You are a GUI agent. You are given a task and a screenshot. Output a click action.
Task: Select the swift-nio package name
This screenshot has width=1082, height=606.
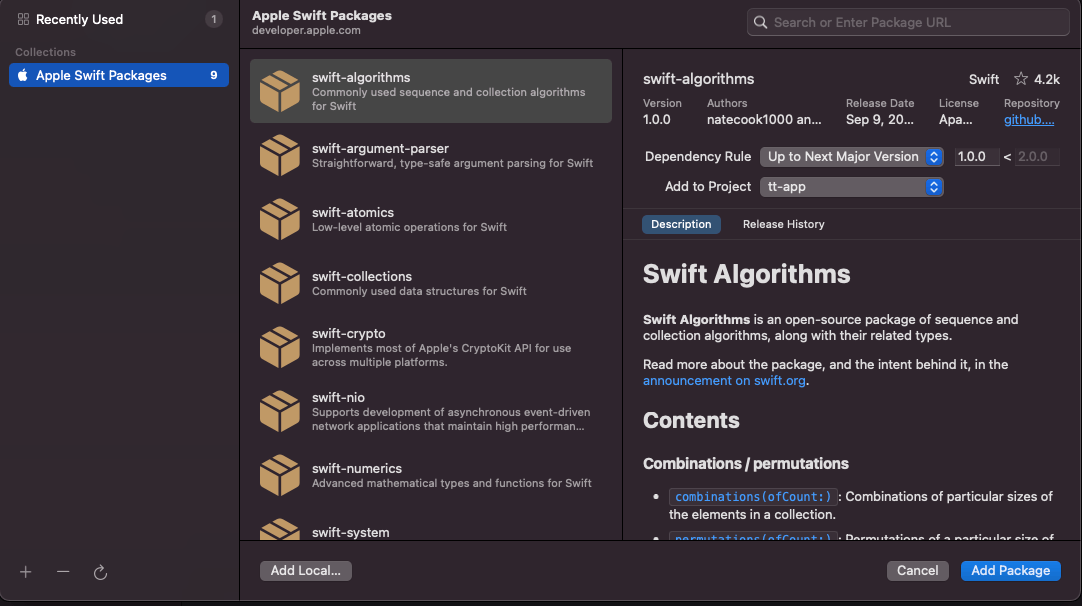pos(338,398)
